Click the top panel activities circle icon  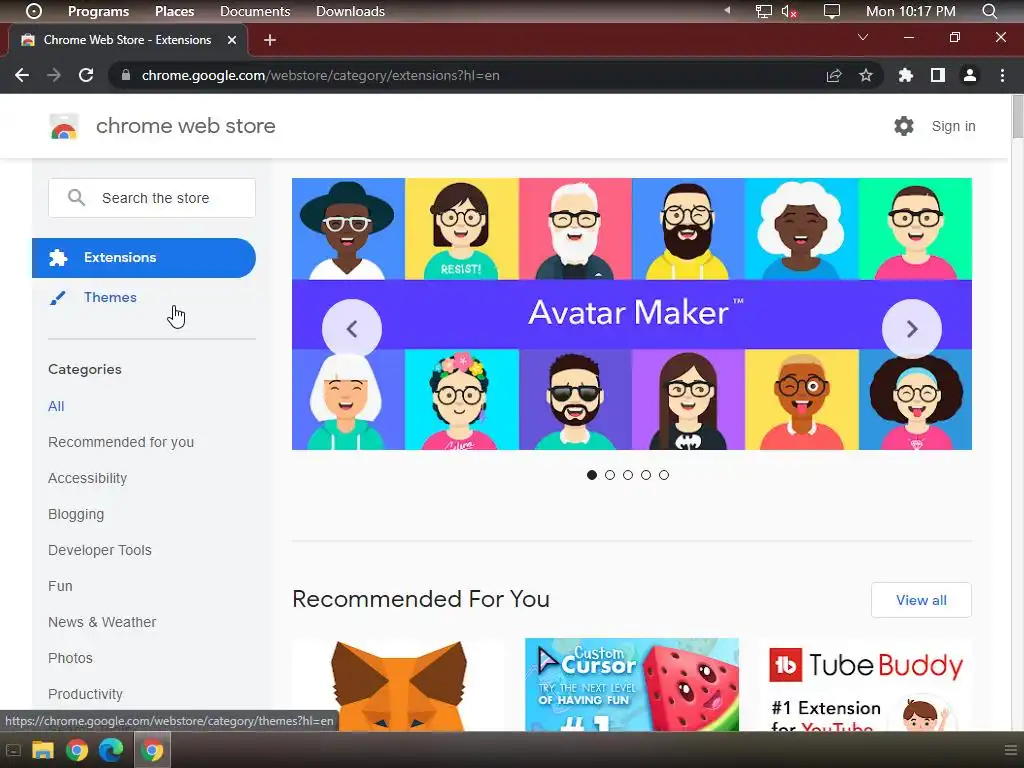[34, 11]
